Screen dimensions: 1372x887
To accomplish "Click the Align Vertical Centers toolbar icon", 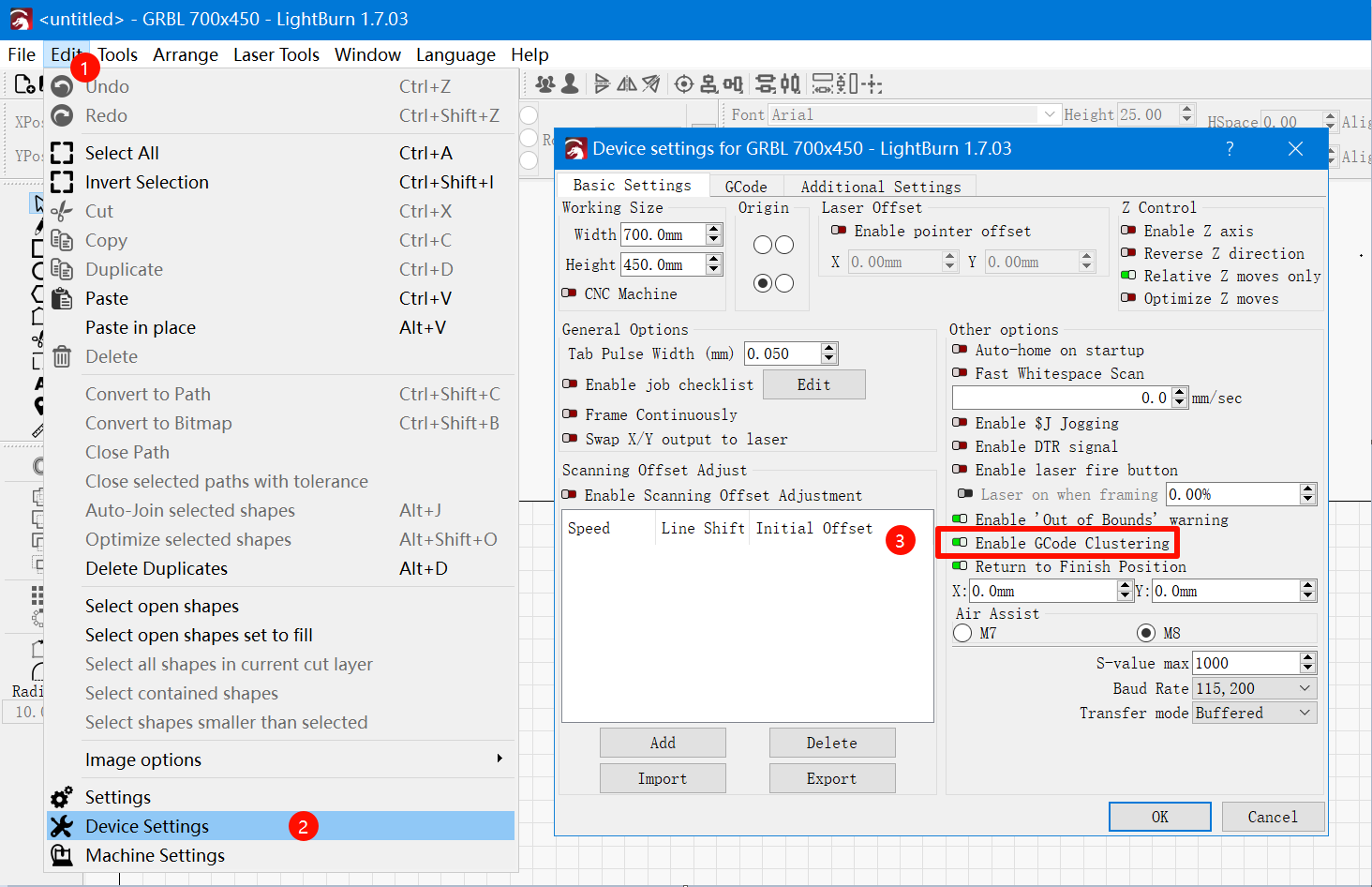I will click(709, 84).
